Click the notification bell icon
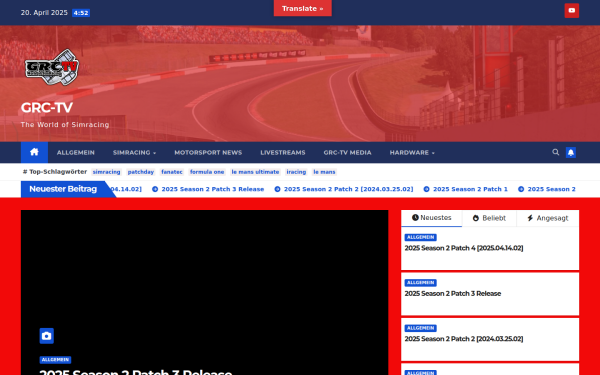The width and height of the screenshot is (600, 375). (x=571, y=153)
